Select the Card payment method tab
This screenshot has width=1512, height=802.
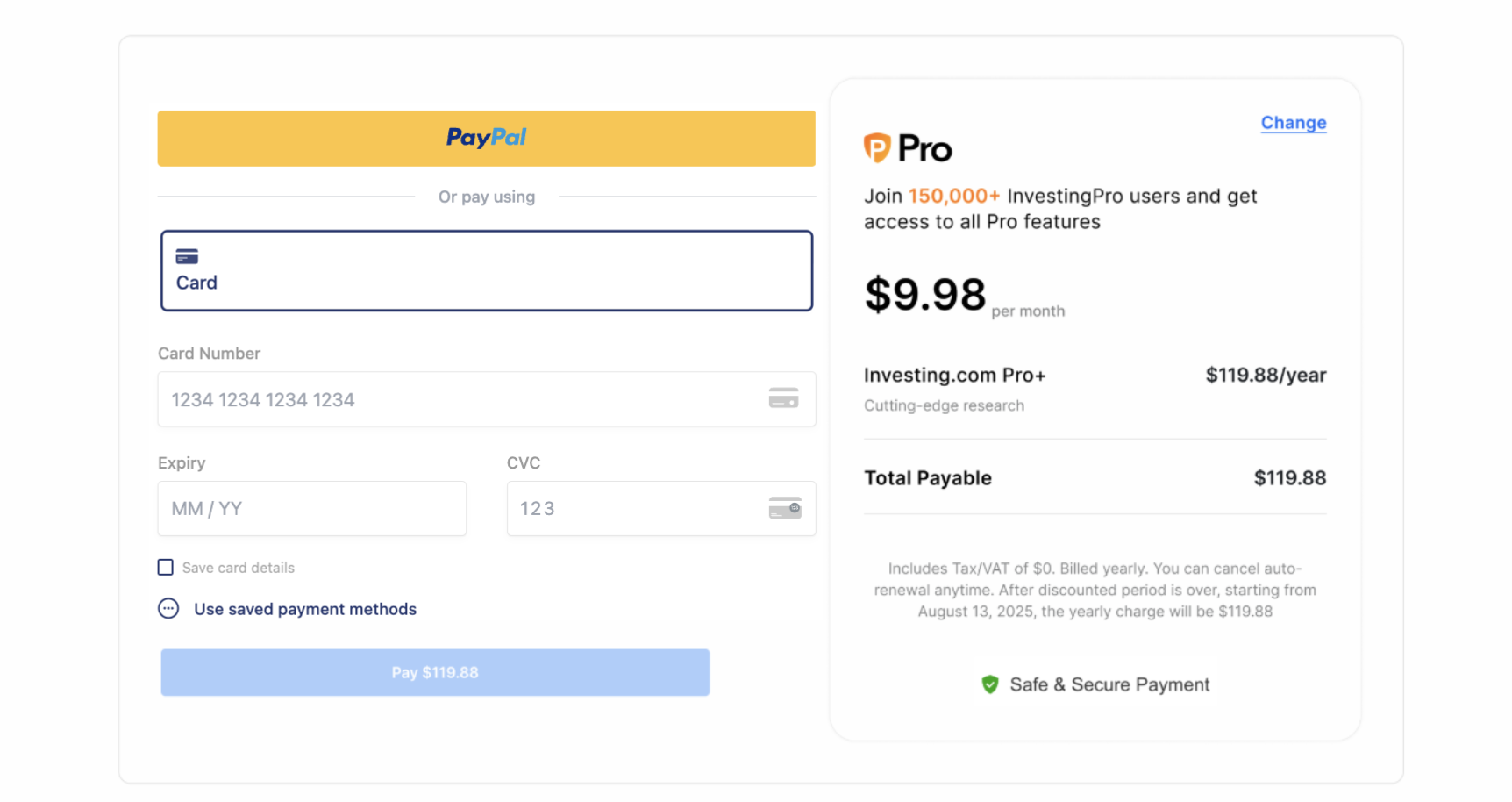click(x=486, y=270)
